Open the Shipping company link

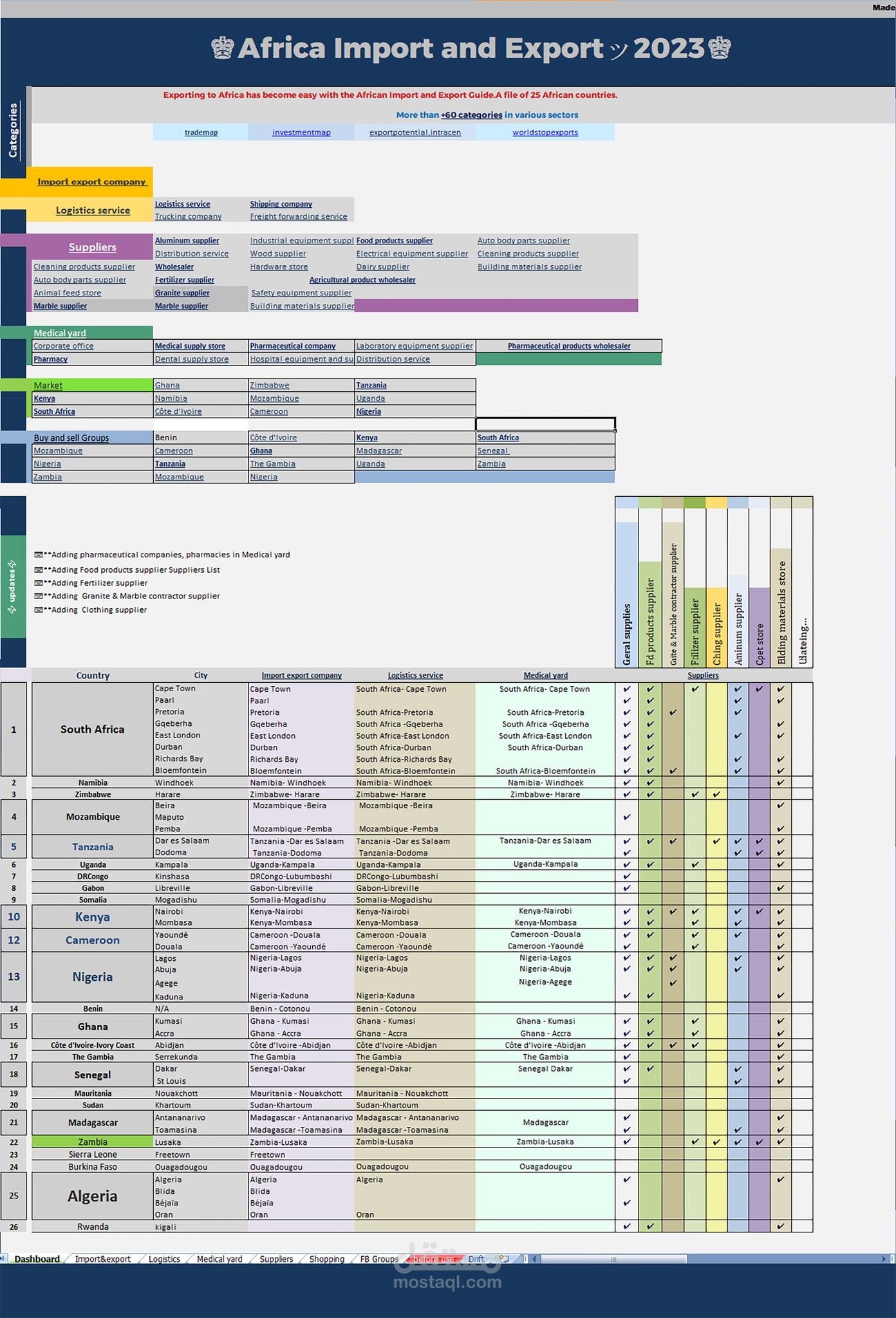click(x=281, y=204)
